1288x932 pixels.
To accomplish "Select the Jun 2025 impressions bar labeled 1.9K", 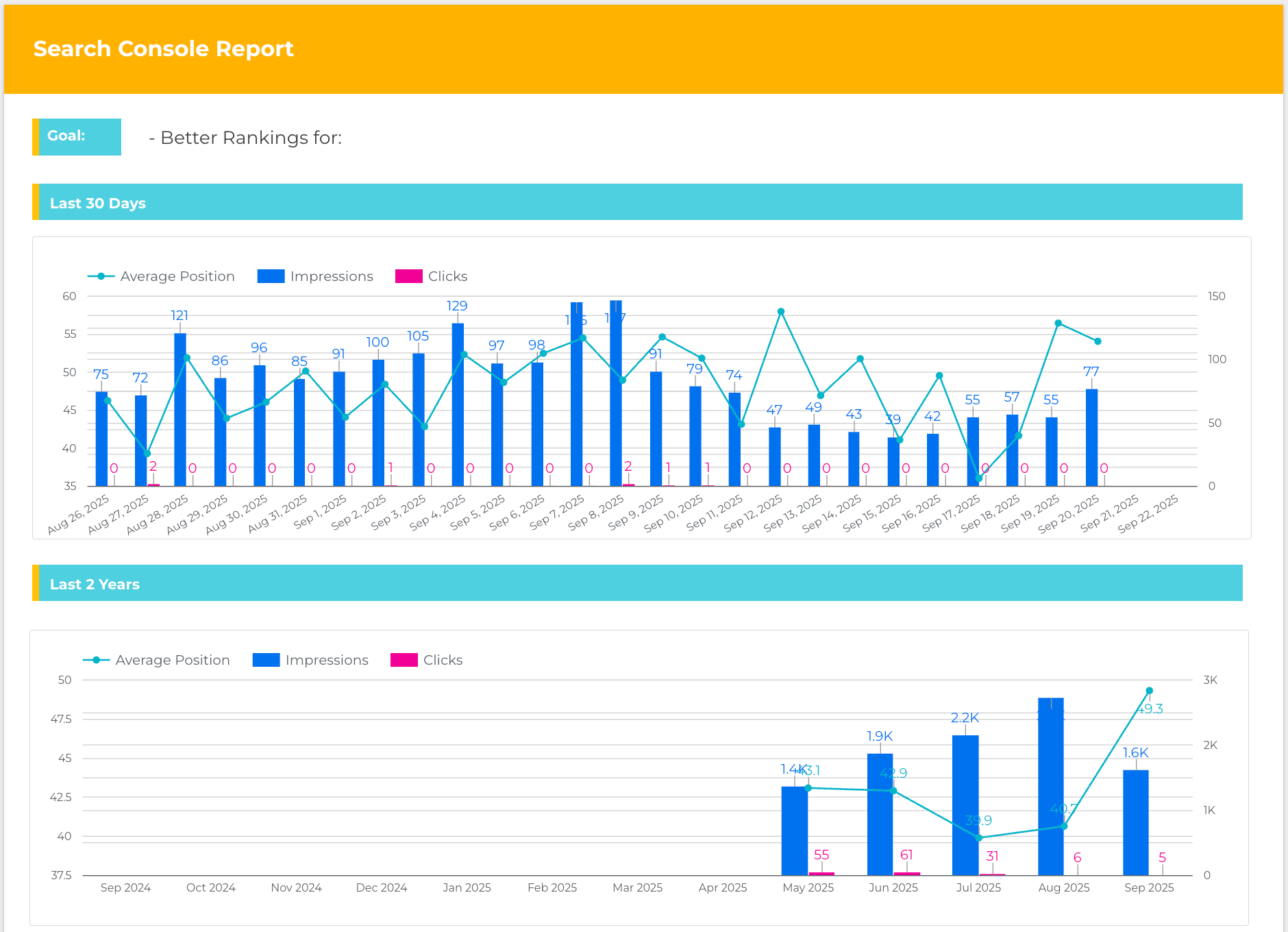I will (x=880, y=815).
